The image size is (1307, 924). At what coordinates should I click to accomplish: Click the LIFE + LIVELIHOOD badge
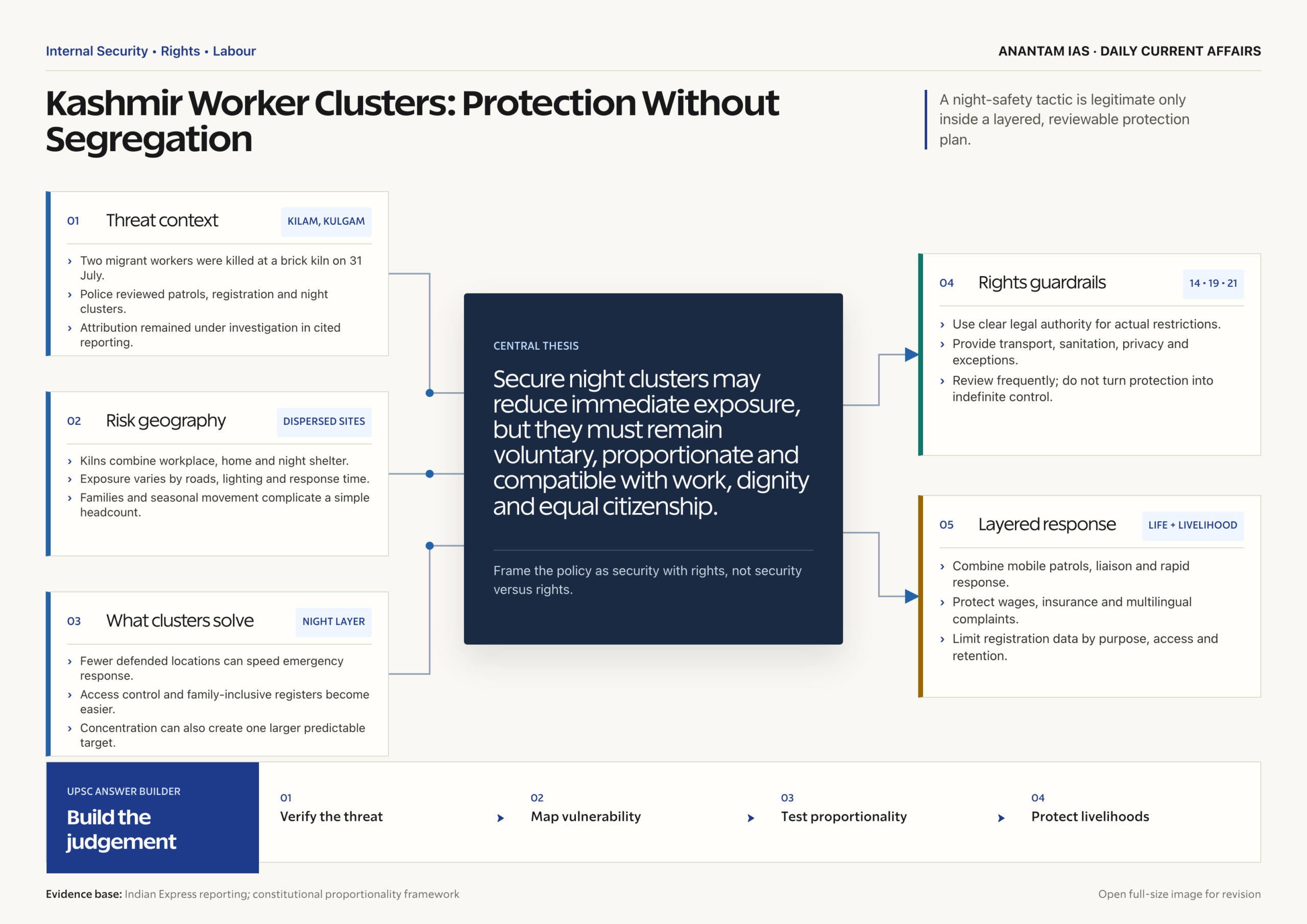(1193, 525)
